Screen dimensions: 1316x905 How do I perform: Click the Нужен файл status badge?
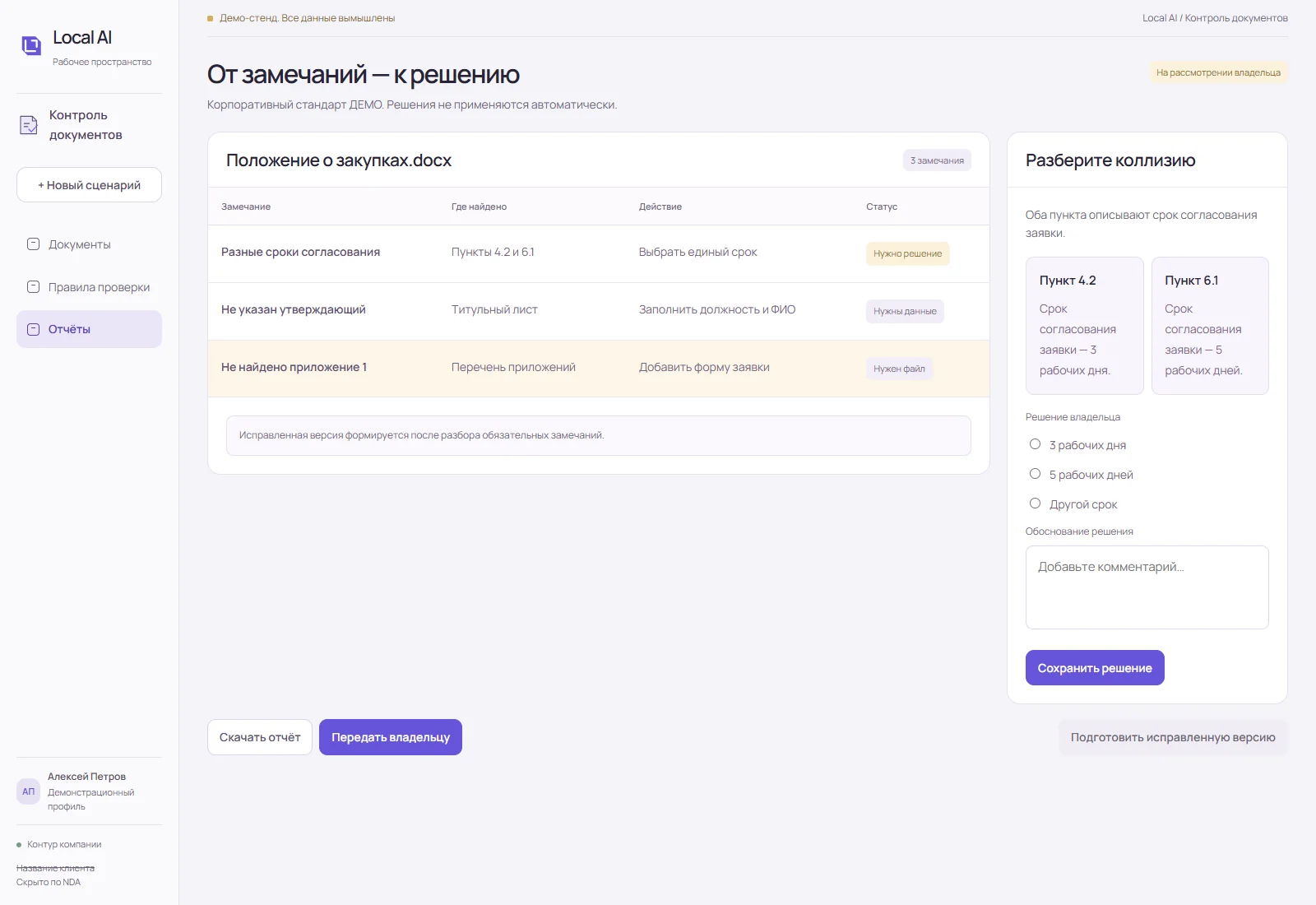[x=899, y=369]
